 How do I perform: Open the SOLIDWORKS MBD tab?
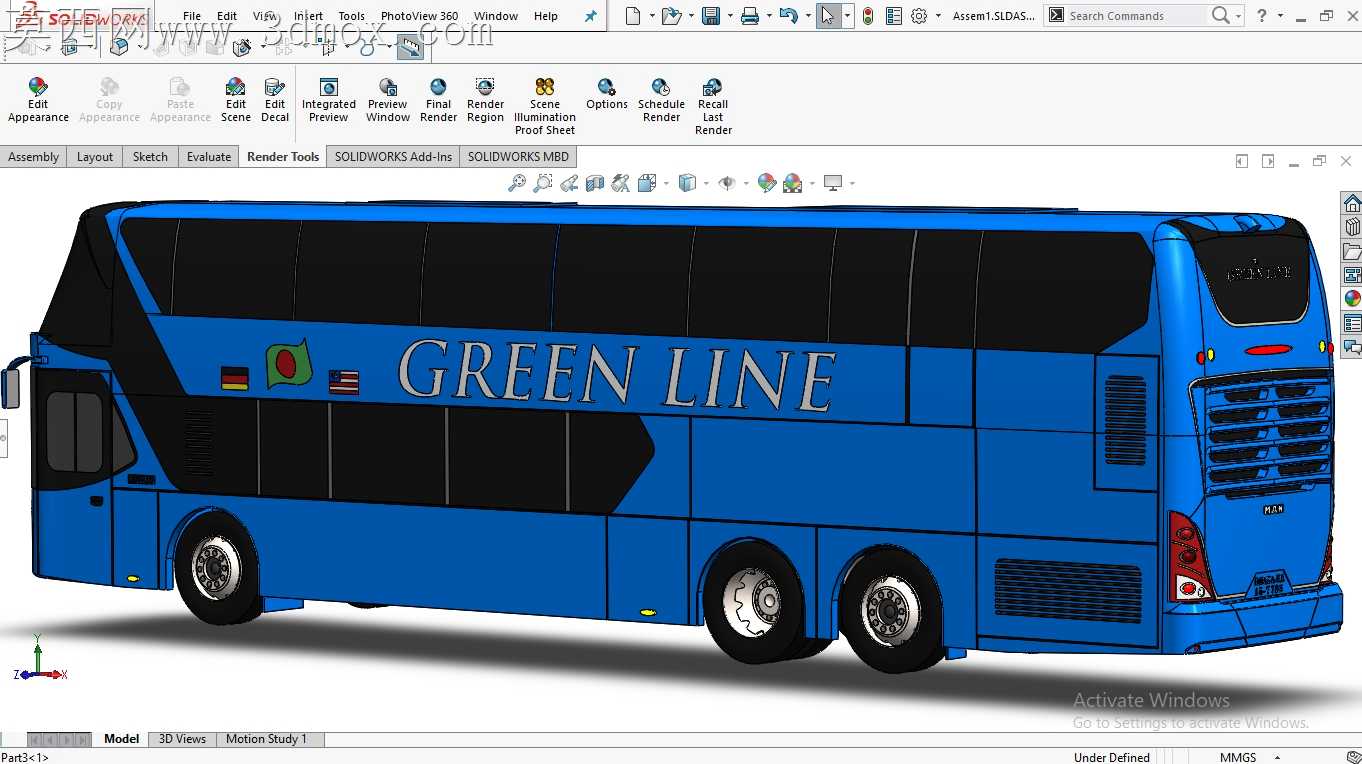(518, 157)
